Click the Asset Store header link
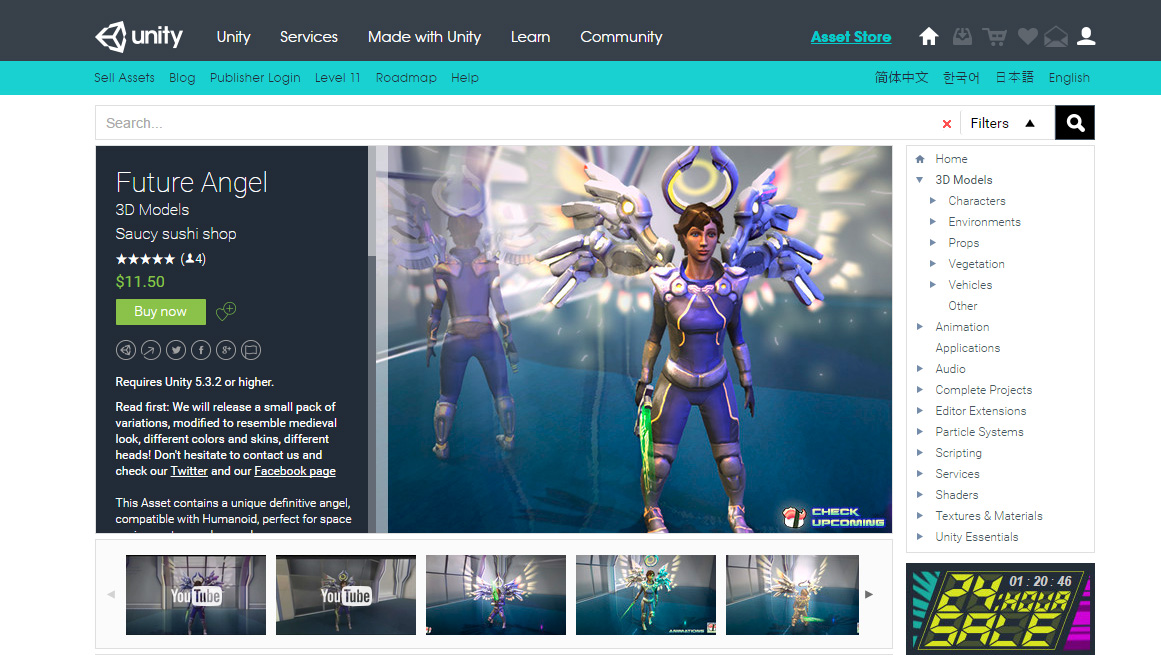Image resolution: width=1161 pixels, height=655 pixels. coord(851,37)
